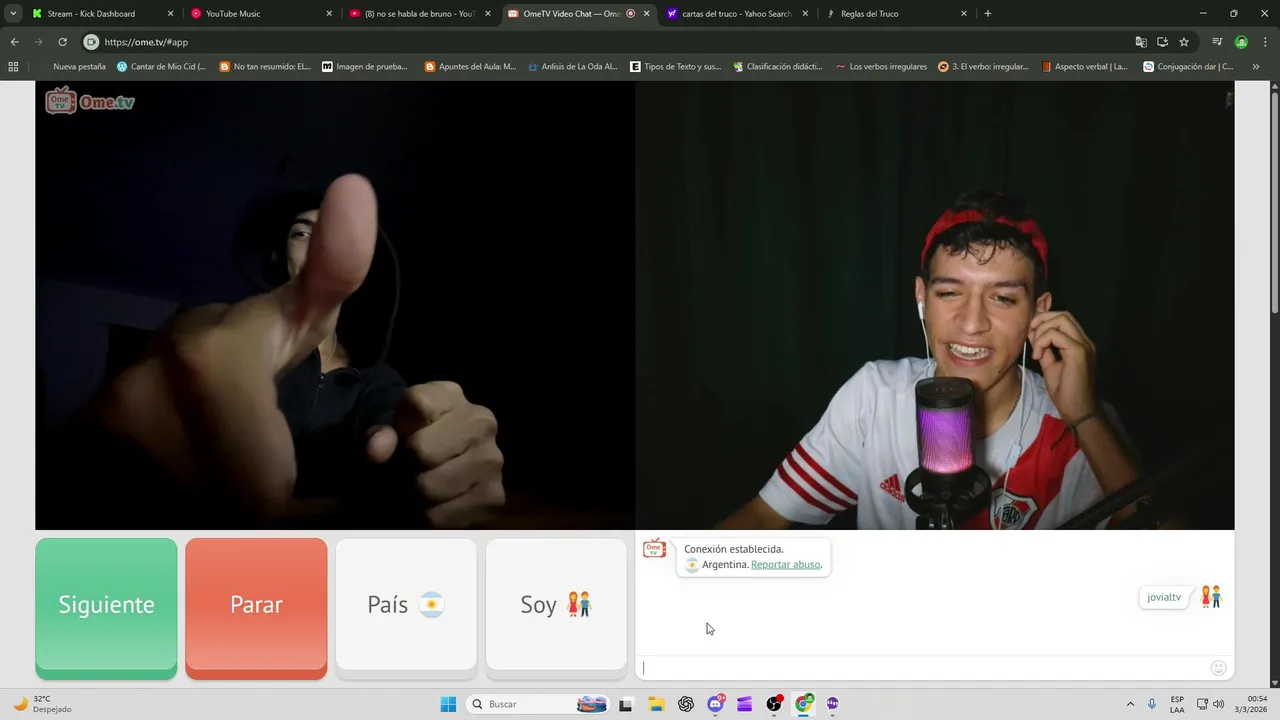Open the media controls icon in toolbar

tap(1217, 42)
